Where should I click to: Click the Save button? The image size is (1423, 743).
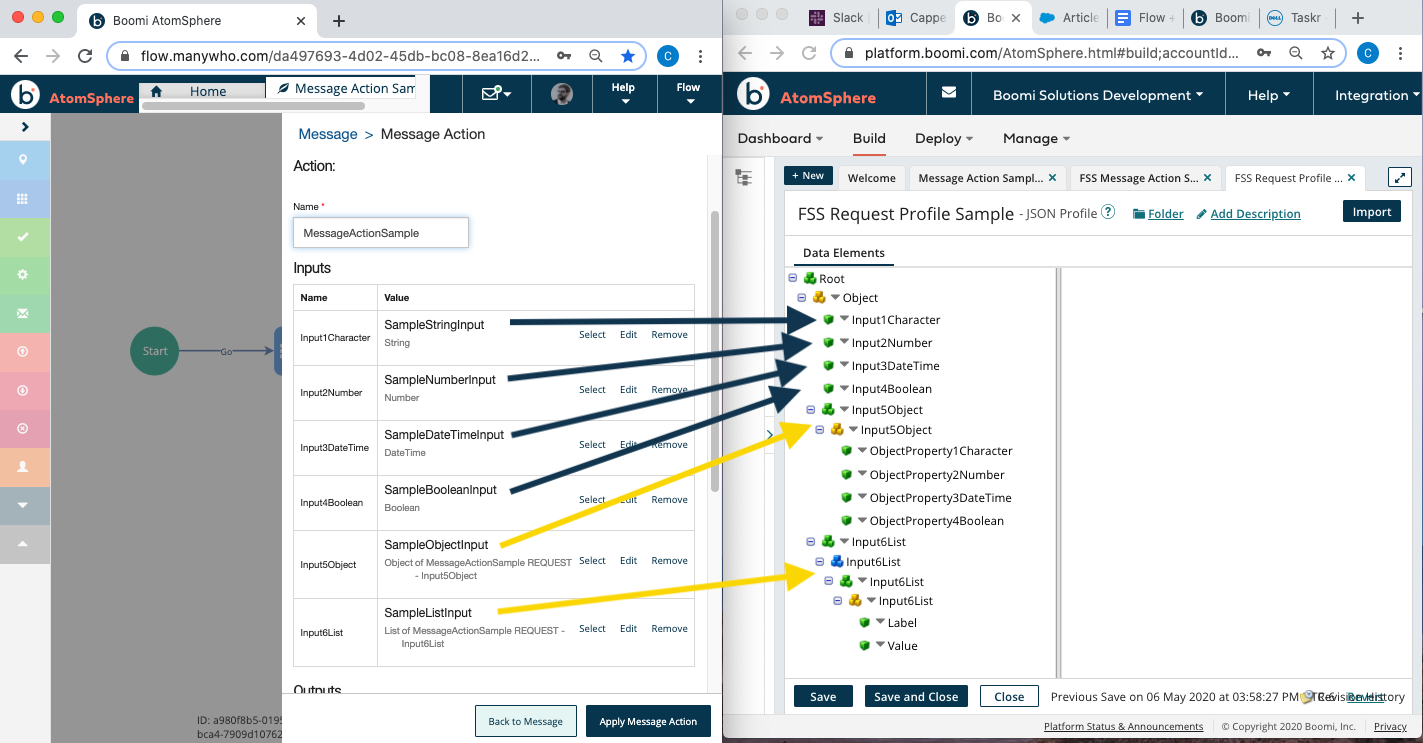point(823,697)
